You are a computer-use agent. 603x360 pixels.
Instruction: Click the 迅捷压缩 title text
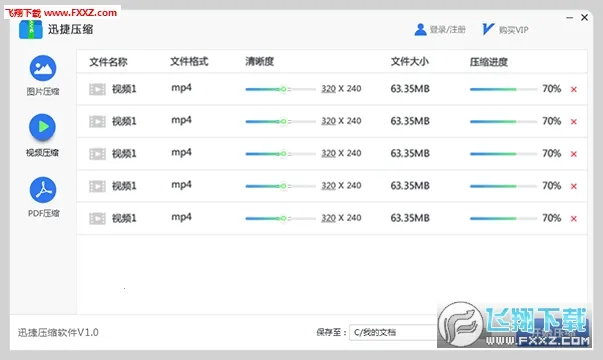click(x=71, y=30)
